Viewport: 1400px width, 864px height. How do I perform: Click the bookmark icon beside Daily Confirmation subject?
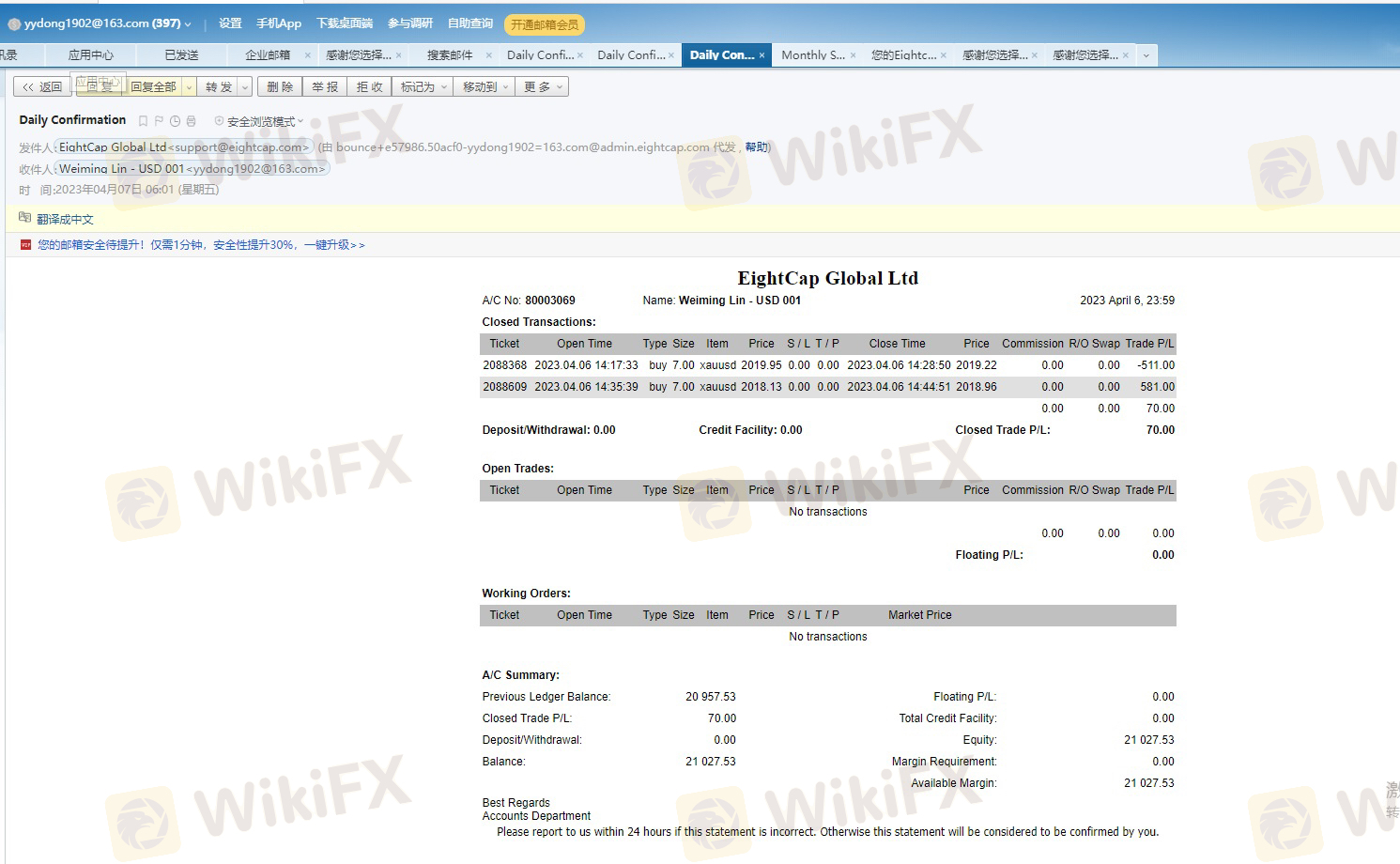click(143, 121)
